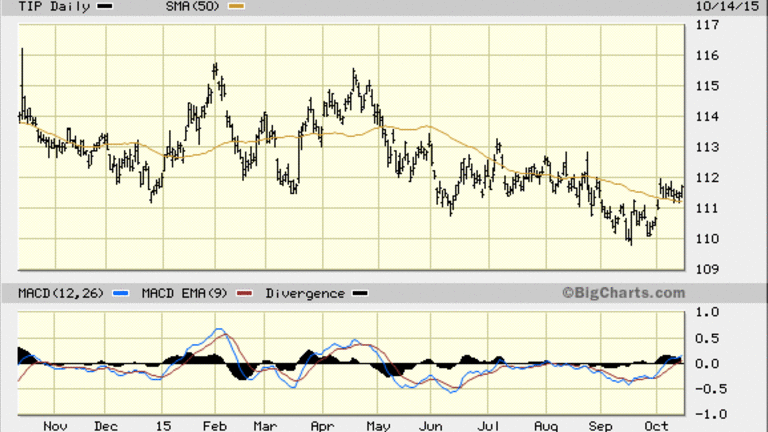Click the 'Jun' month label
768x432 pixels.
coord(431,426)
